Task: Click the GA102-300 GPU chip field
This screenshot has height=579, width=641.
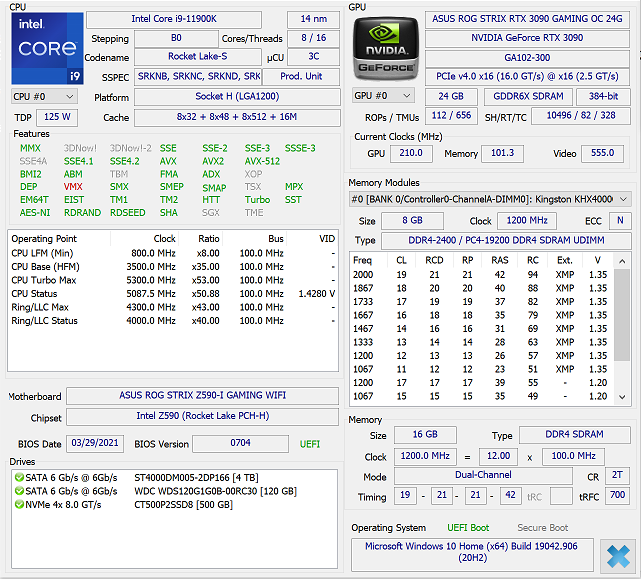Action: coord(527,58)
